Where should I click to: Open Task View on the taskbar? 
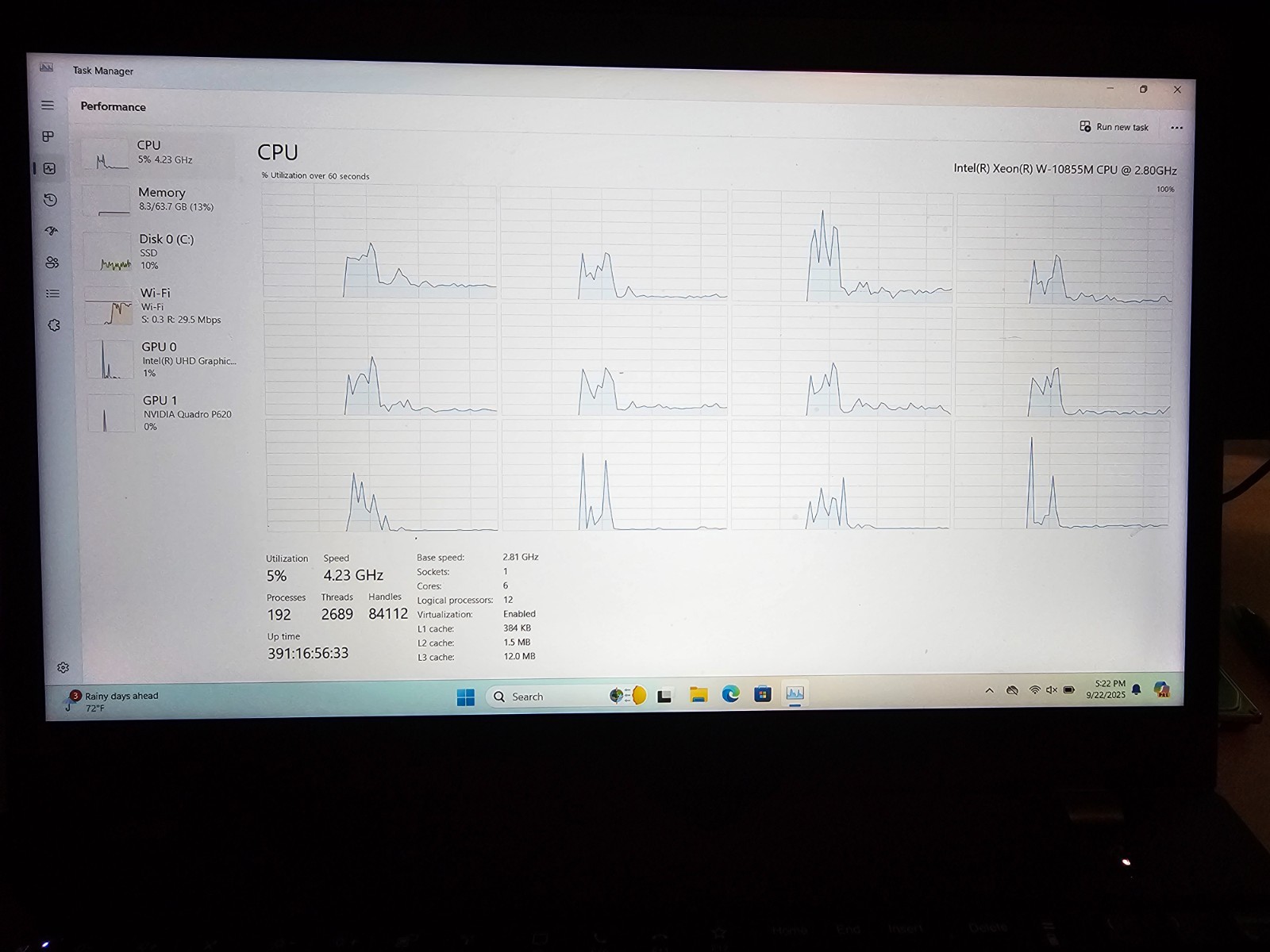tap(664, 696)
